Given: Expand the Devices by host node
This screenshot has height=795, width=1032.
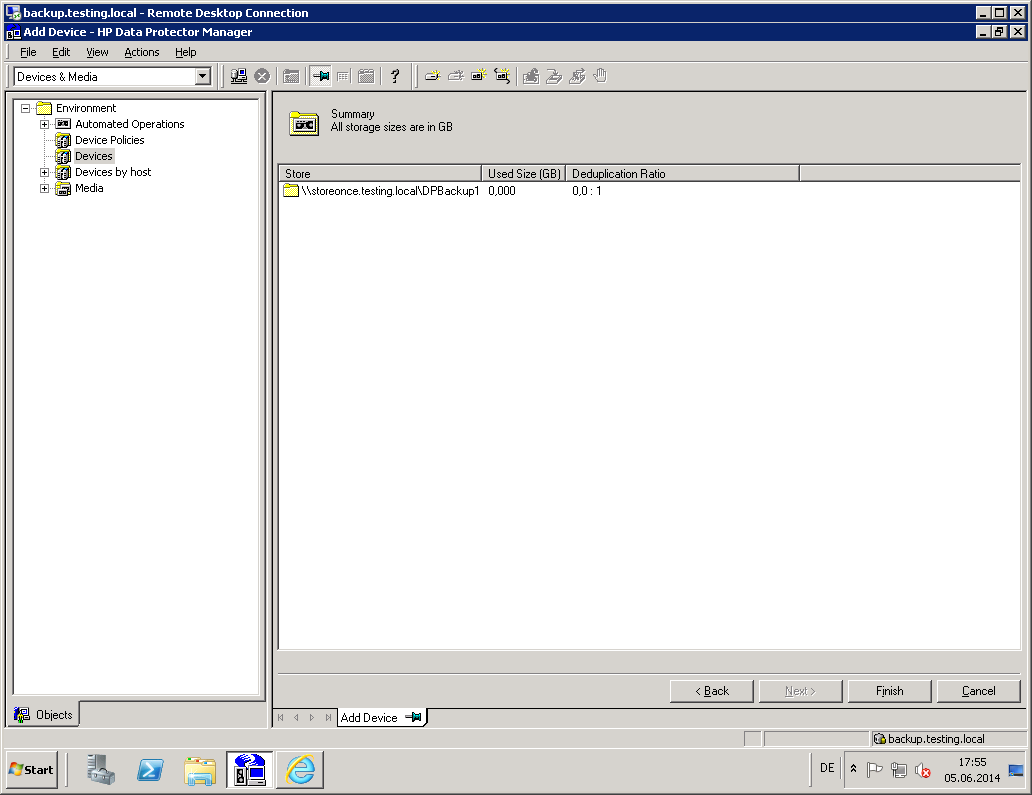Looking at the screenshot, I should [44, 172].
